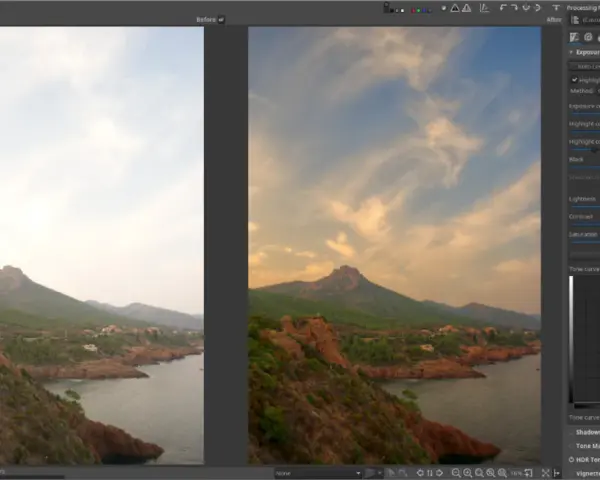
Task: Click the Method label dropdown
Action: click(x=584, y=91)
